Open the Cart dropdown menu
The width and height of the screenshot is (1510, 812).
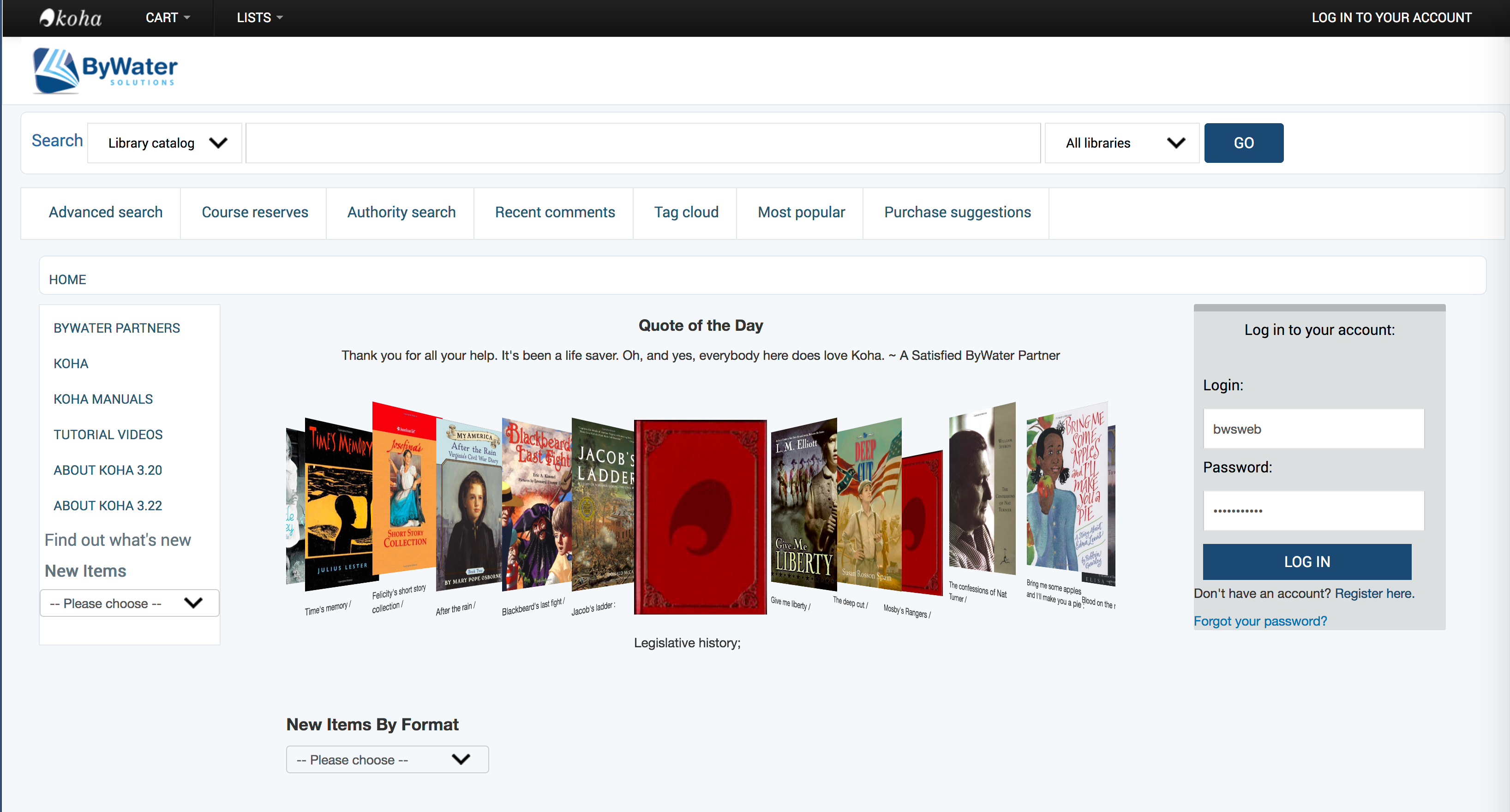coord(168,18)
